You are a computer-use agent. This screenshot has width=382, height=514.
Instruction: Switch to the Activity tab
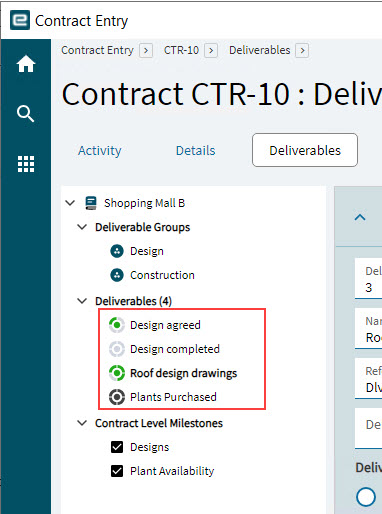tap(99, 150)
